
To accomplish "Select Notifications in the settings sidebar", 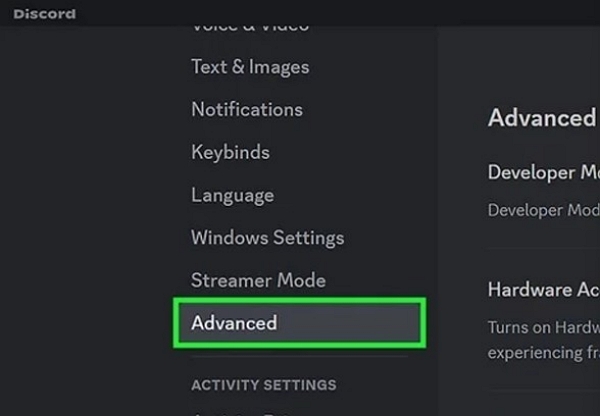I will click(x=246, y=109).
